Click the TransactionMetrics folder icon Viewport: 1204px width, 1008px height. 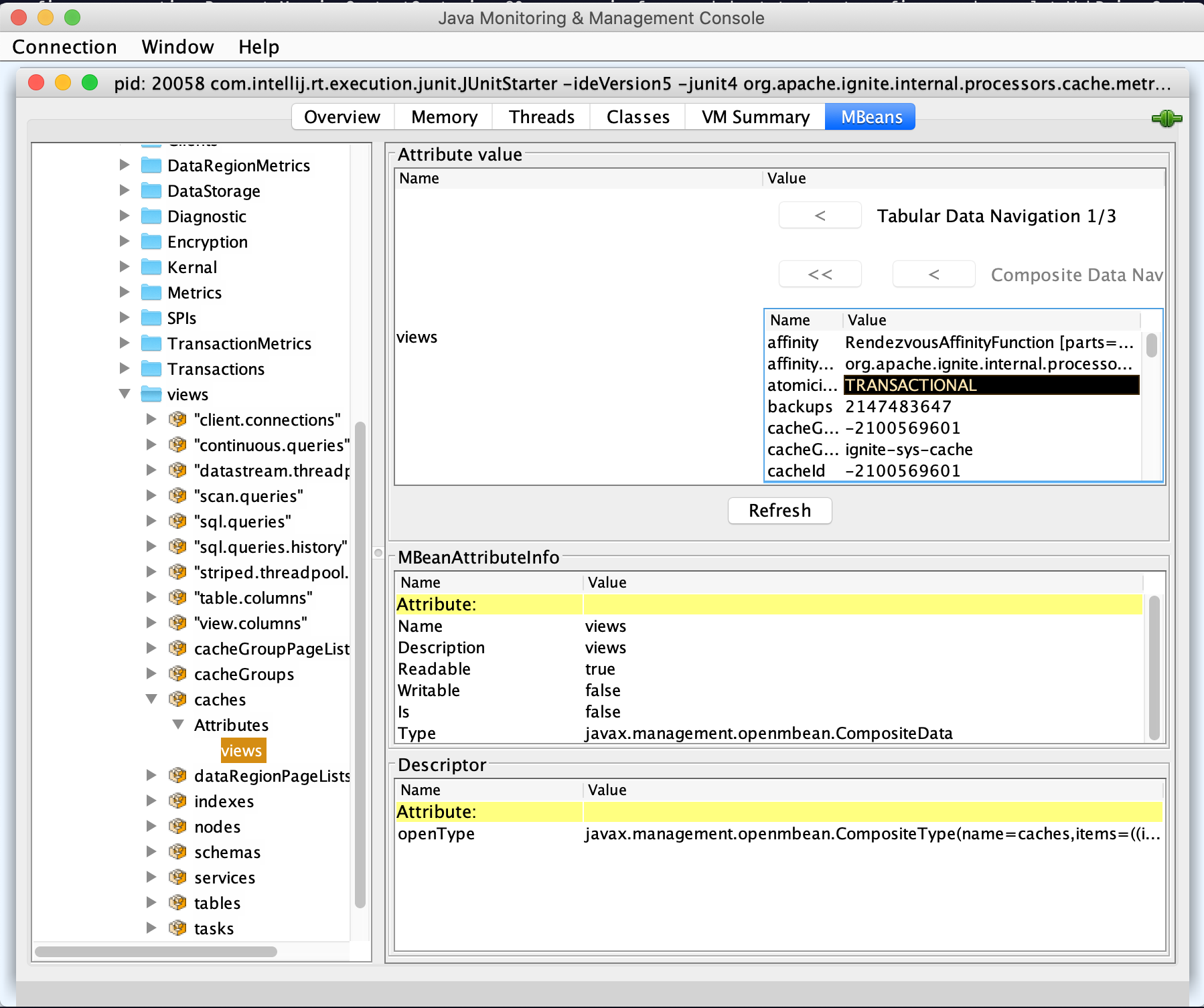pos(151,343)
